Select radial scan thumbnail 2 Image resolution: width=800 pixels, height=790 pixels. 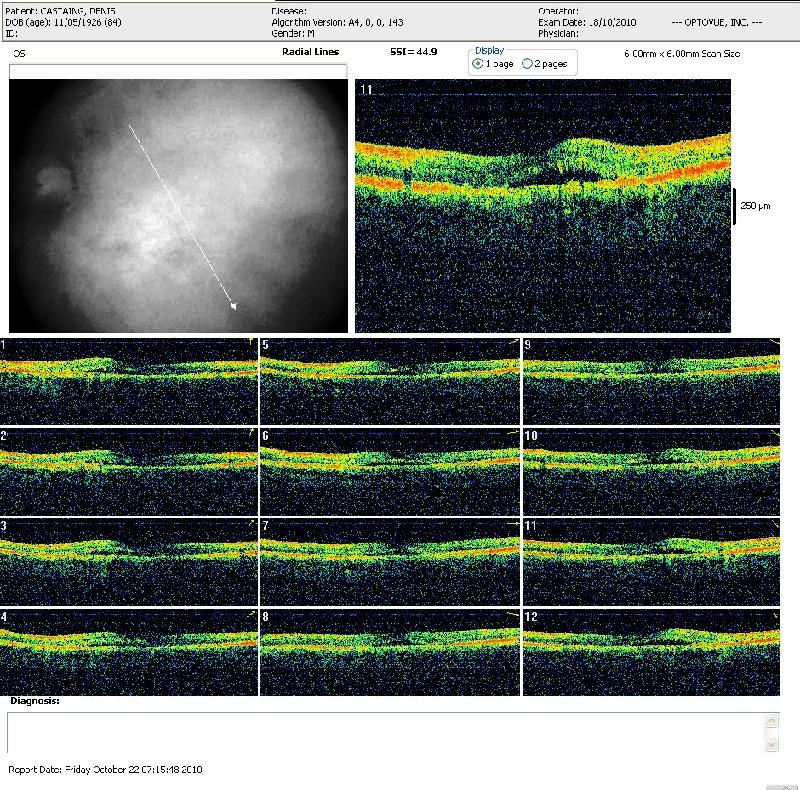128,472
